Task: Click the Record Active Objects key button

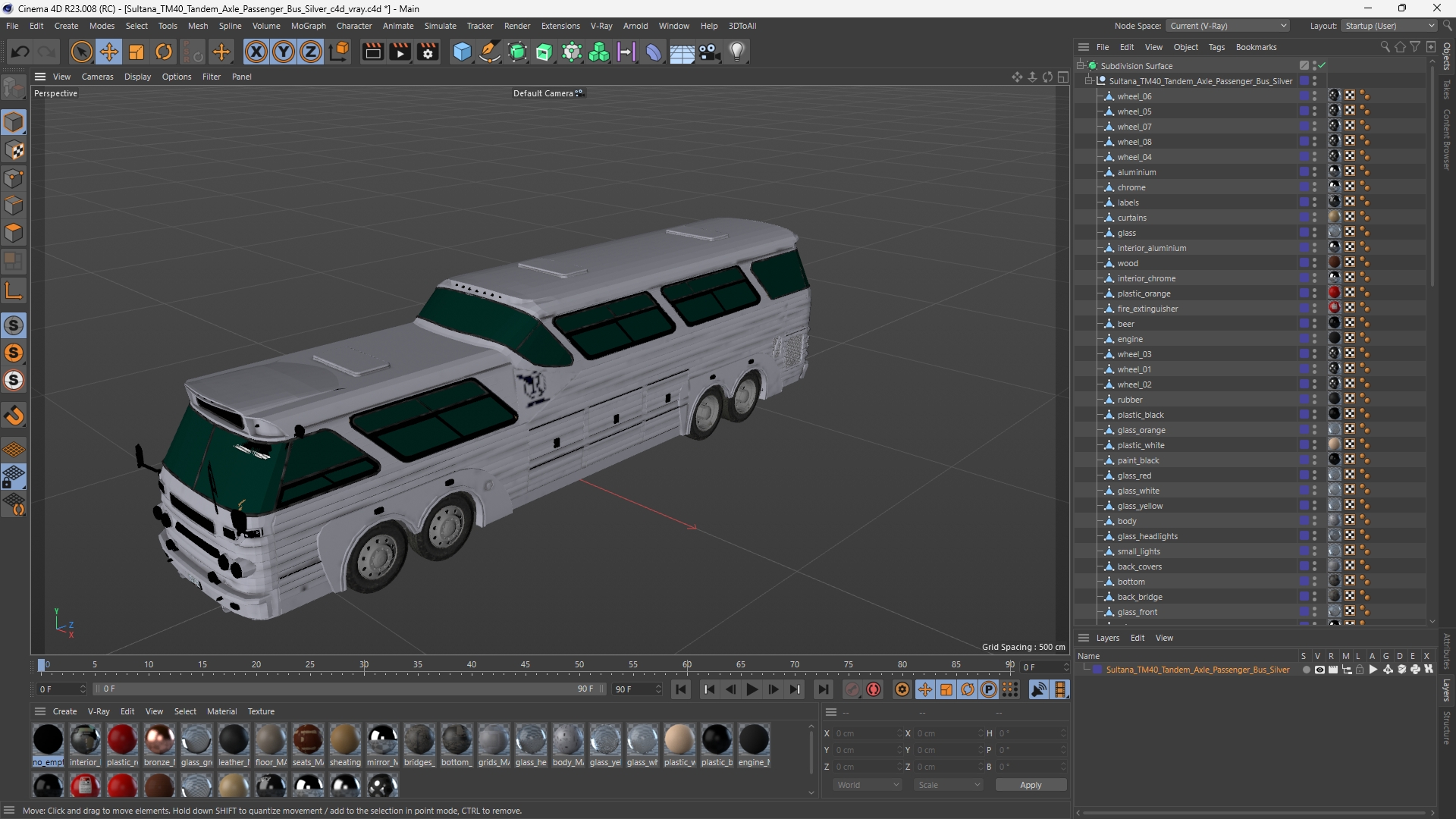Action: (852, 689)
